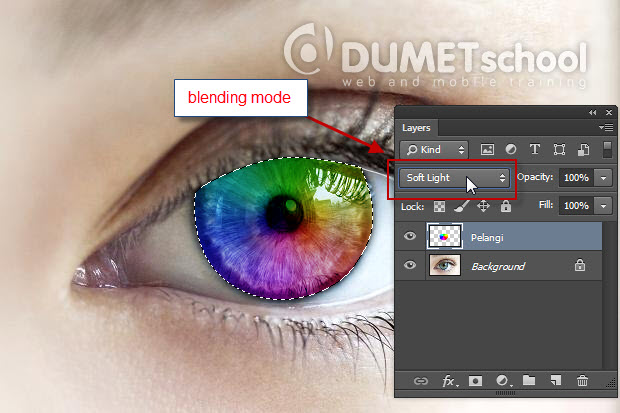The width and height of the screenshot is (620, 413).
Task: Create a new layer
Action: 556,380
